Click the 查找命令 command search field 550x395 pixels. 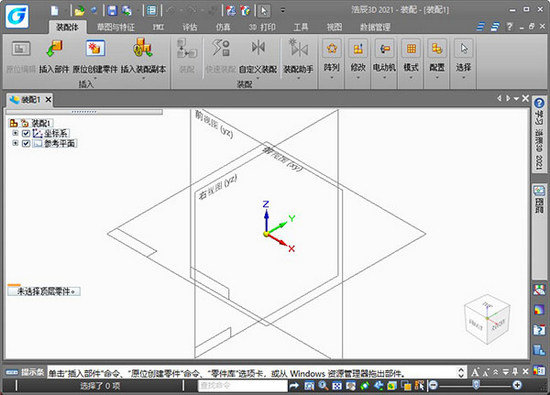[242, 386]
